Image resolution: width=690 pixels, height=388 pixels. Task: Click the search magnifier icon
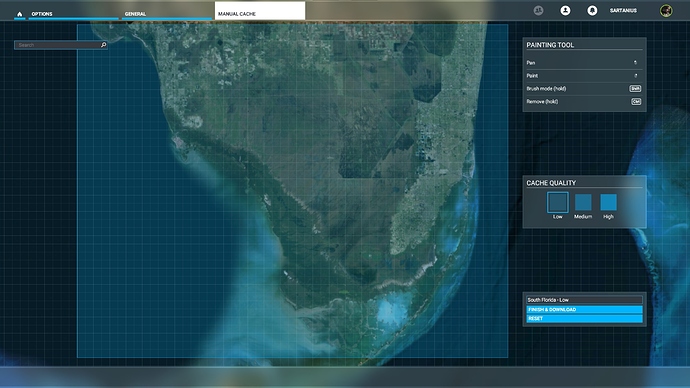[103, 45]
